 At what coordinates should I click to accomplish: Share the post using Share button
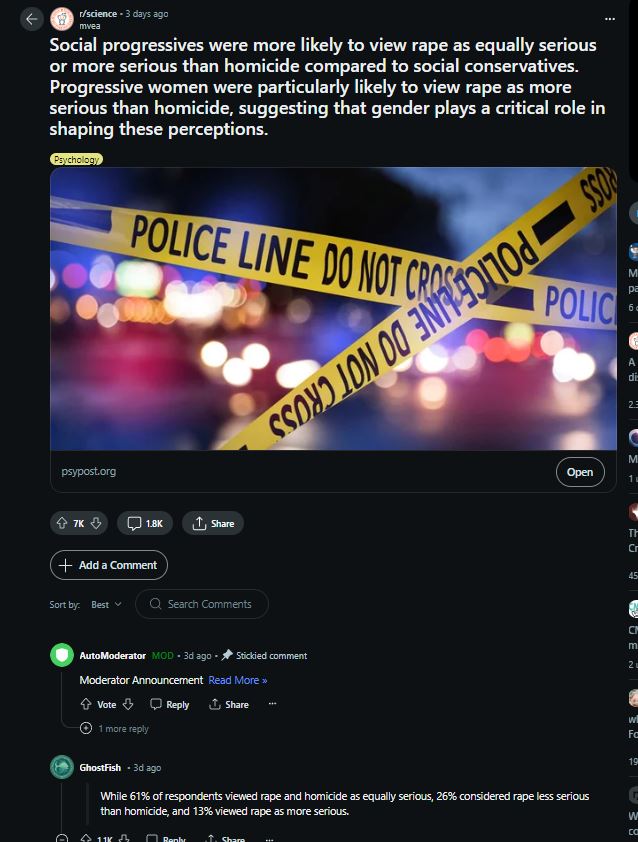coord(213,523)
